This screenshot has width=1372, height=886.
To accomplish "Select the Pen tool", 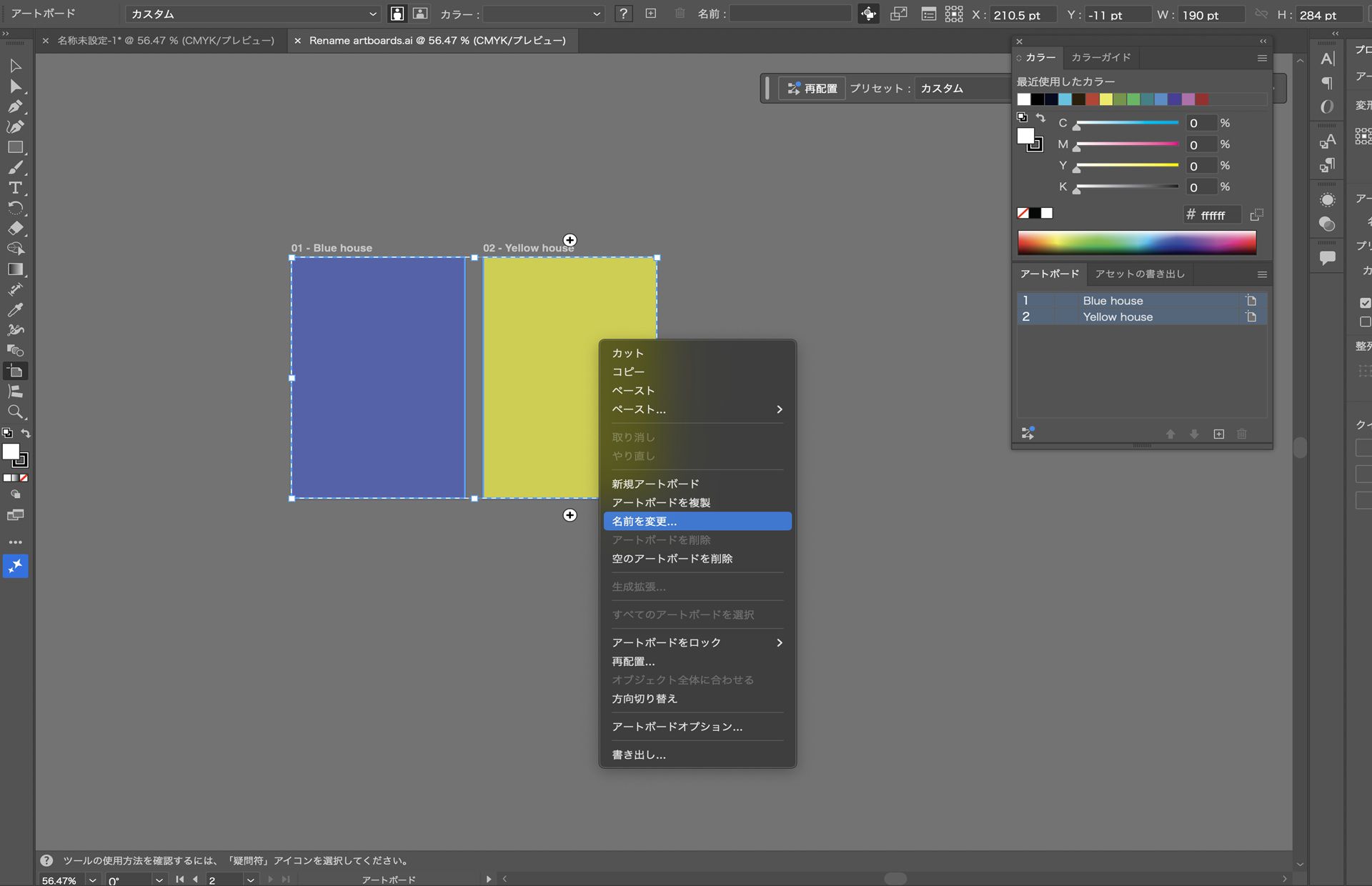I will click(14, 106).
